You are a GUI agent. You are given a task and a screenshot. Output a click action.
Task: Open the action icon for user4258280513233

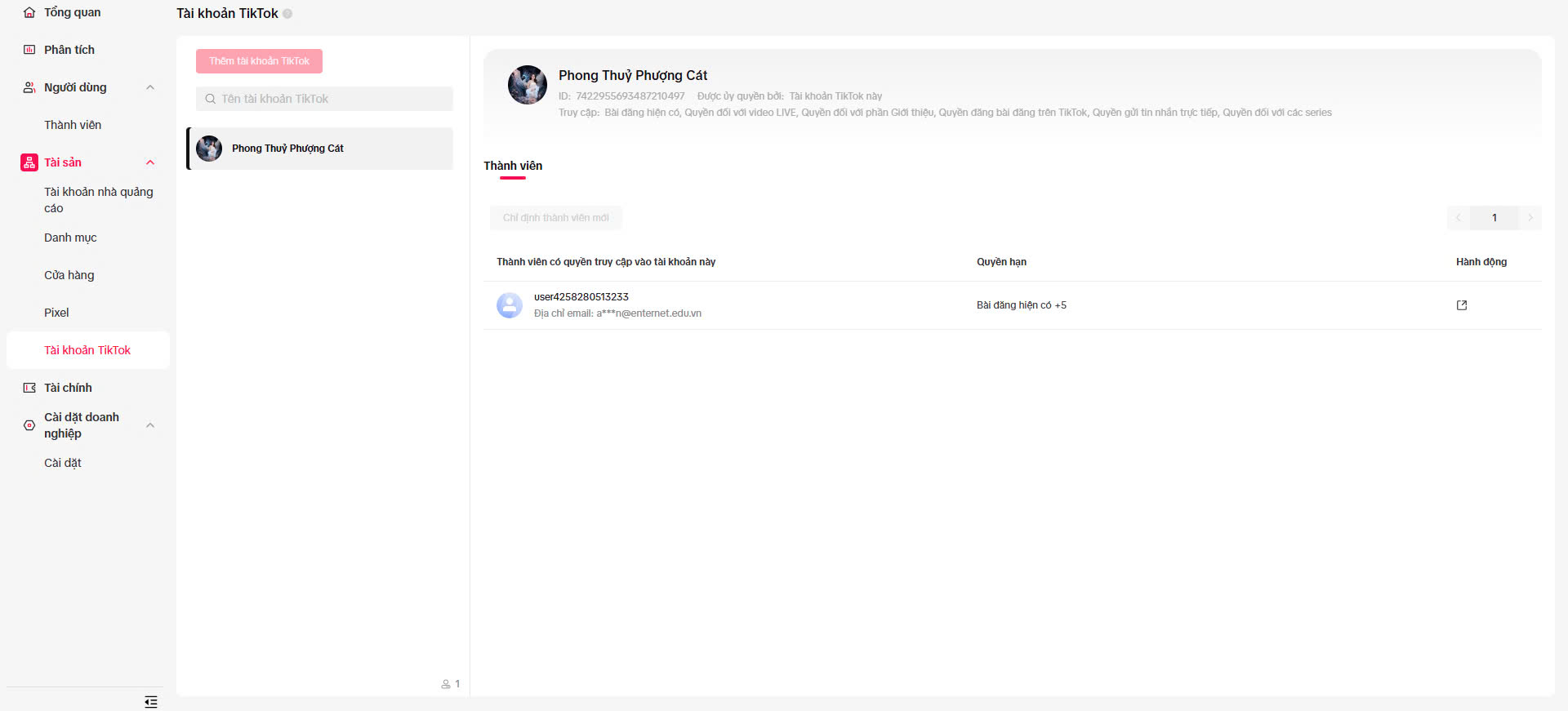[x=1462, y=305]
